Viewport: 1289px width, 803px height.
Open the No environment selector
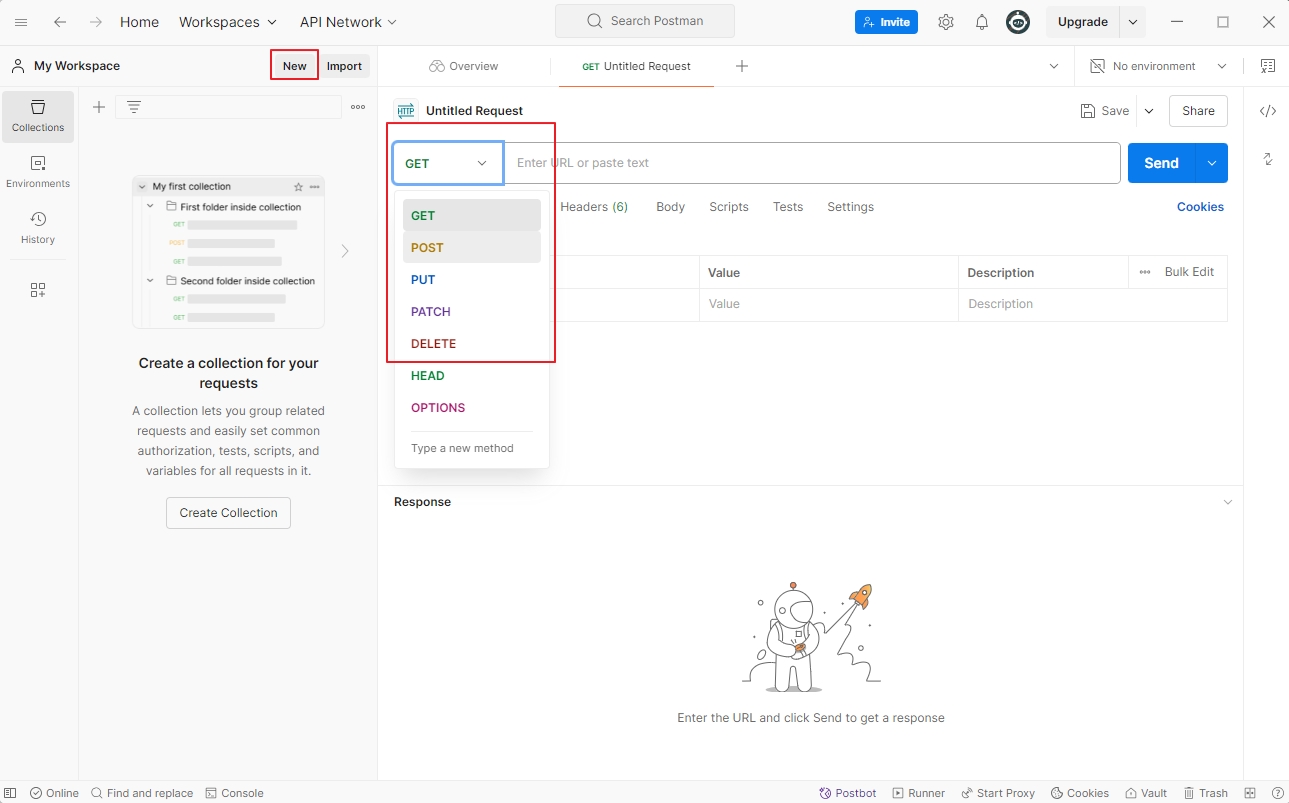pos(1158,66)
